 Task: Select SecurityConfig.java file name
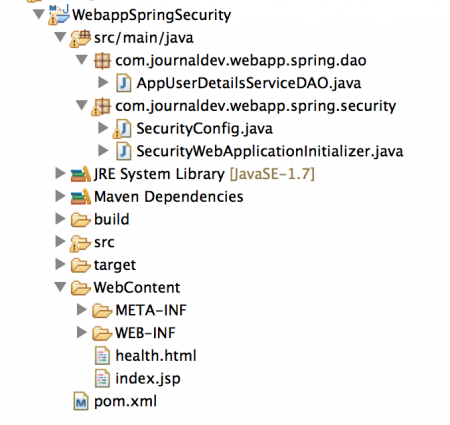click(205, 129)
